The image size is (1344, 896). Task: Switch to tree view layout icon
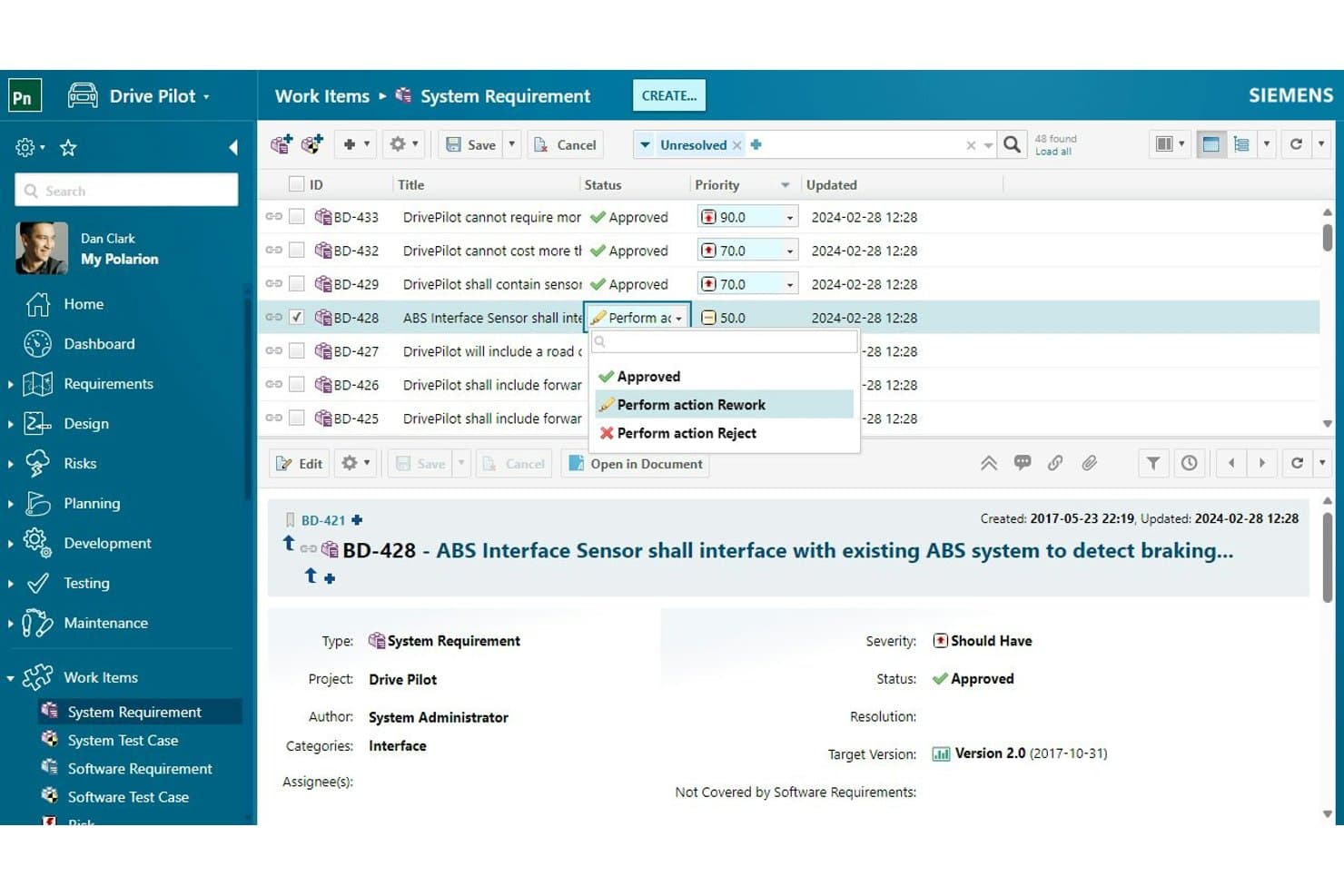[x=1241, y=144]
